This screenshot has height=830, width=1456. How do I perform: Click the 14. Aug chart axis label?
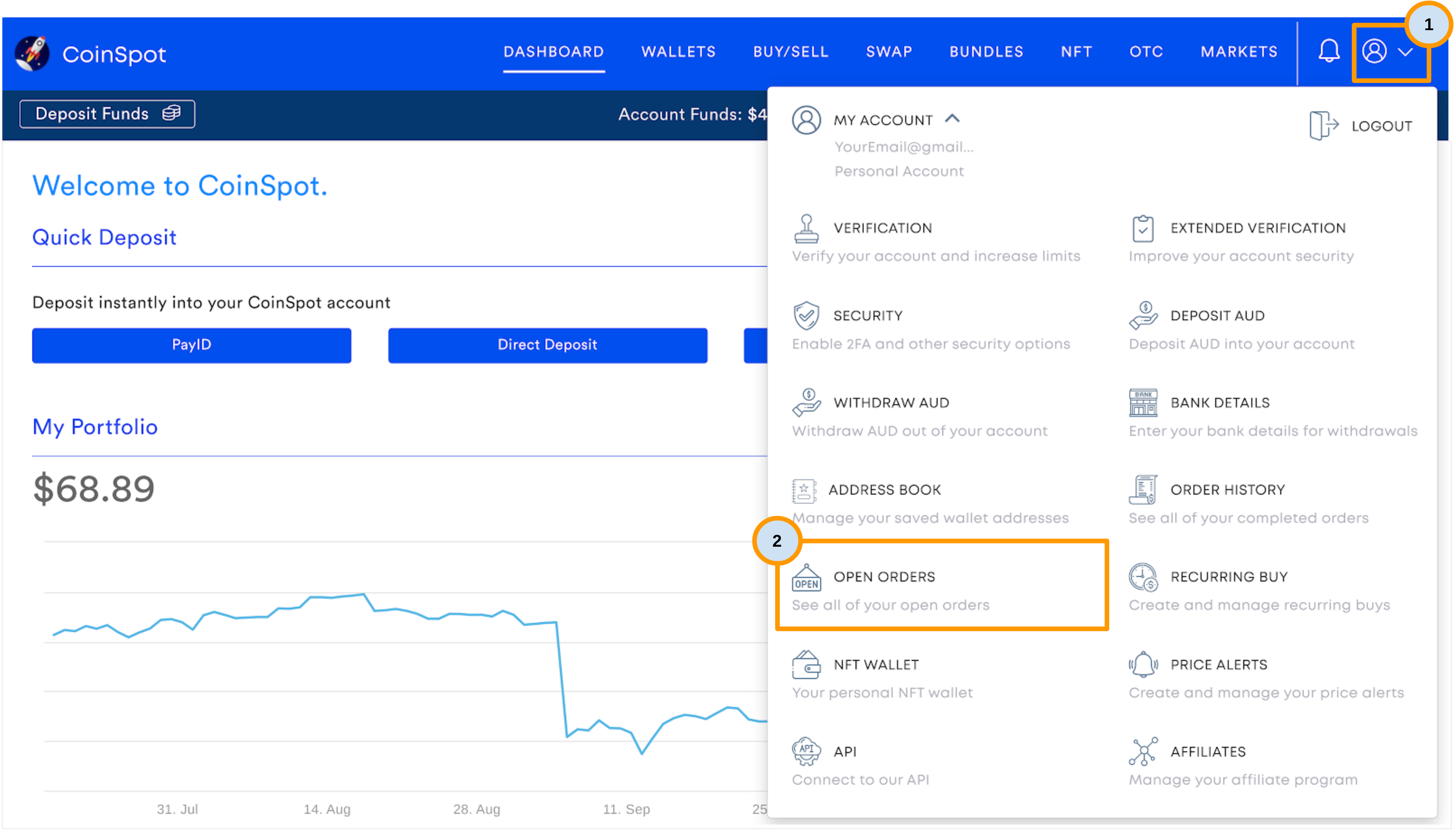click(326, 809)
